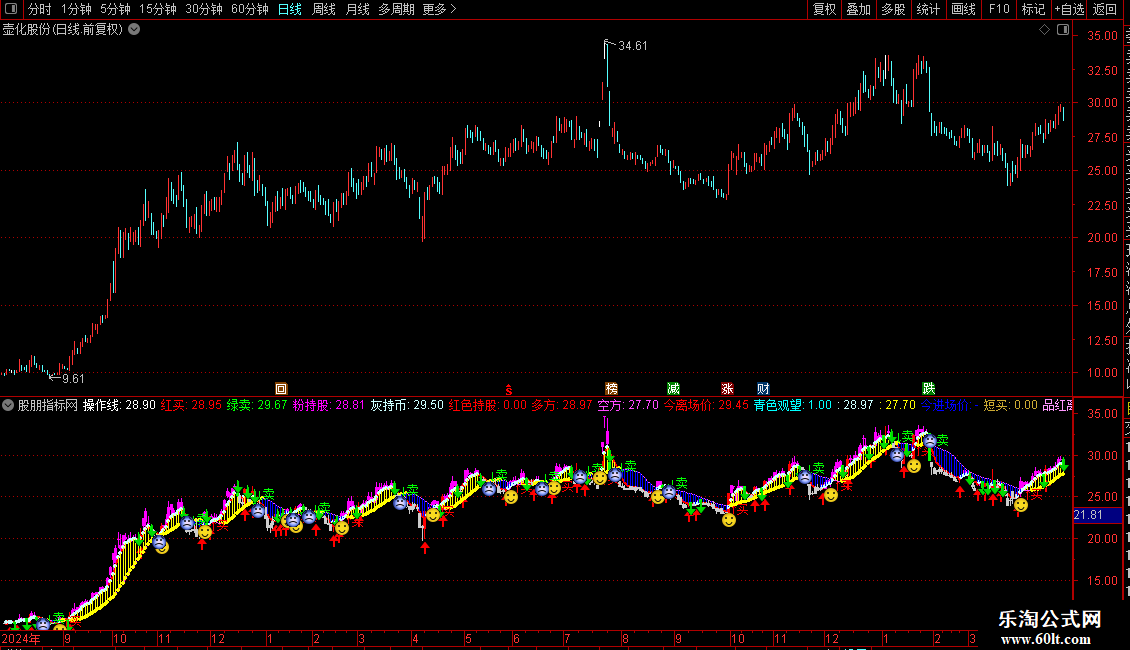Click the 叠加 overlay button

coord(858,9)
